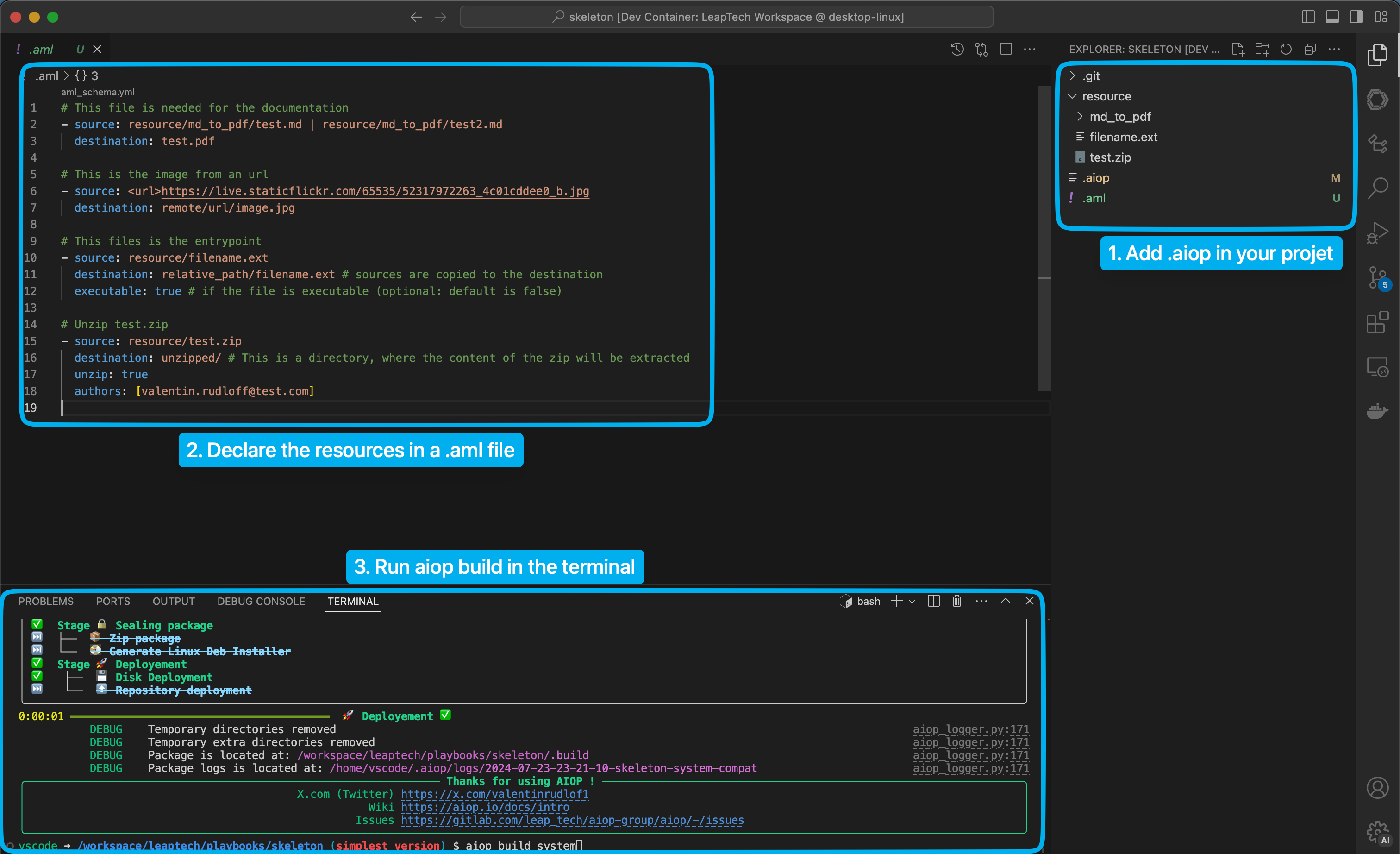Screen dimensions: 1400x854
Task: Click the editor vertical scrollbar
Action: 1044,239
